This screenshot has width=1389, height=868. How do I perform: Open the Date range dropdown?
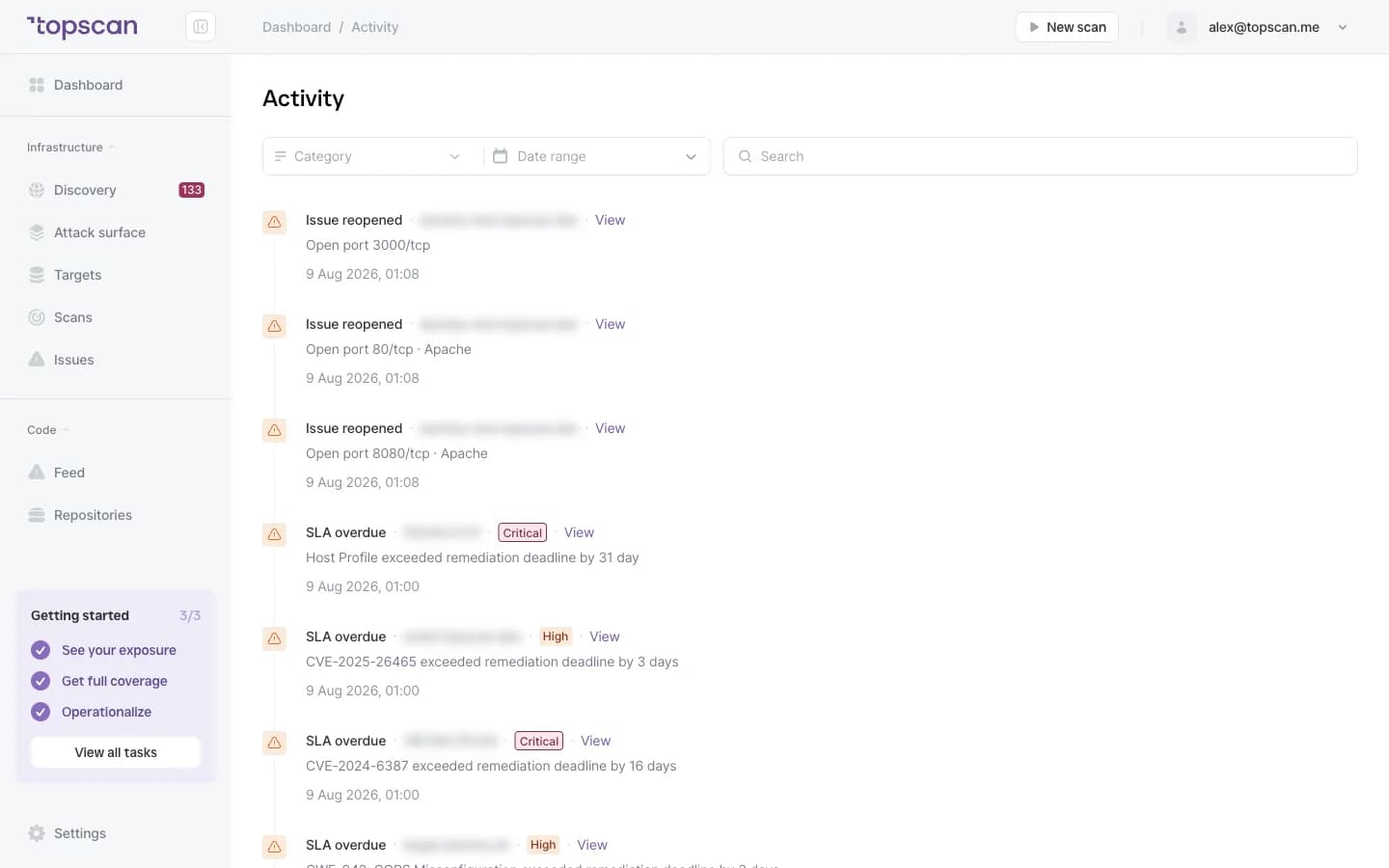[595, 156]
